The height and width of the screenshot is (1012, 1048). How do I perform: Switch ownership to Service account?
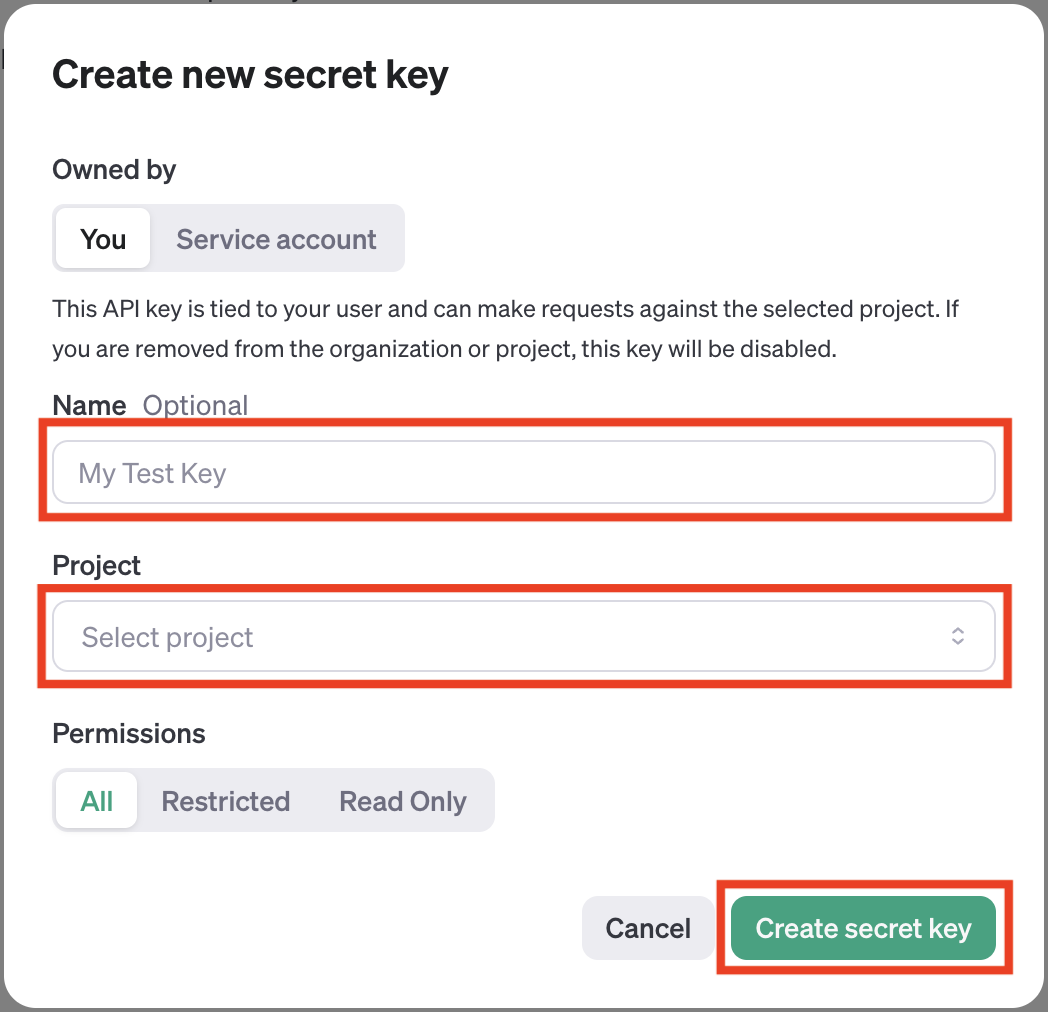tap(276, 239)
